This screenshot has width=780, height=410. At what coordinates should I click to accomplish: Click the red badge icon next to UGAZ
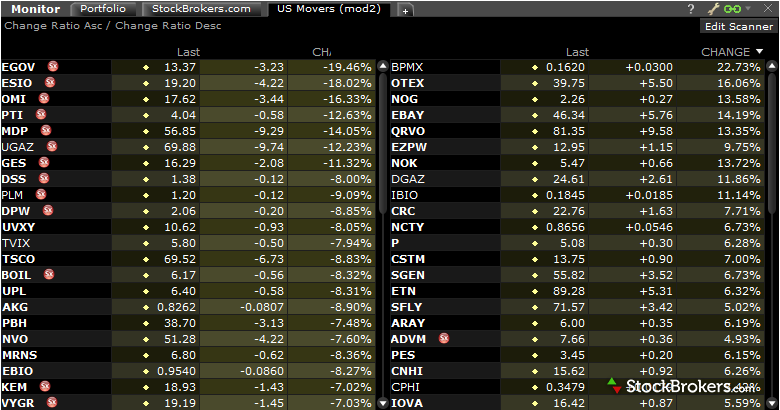52,146
